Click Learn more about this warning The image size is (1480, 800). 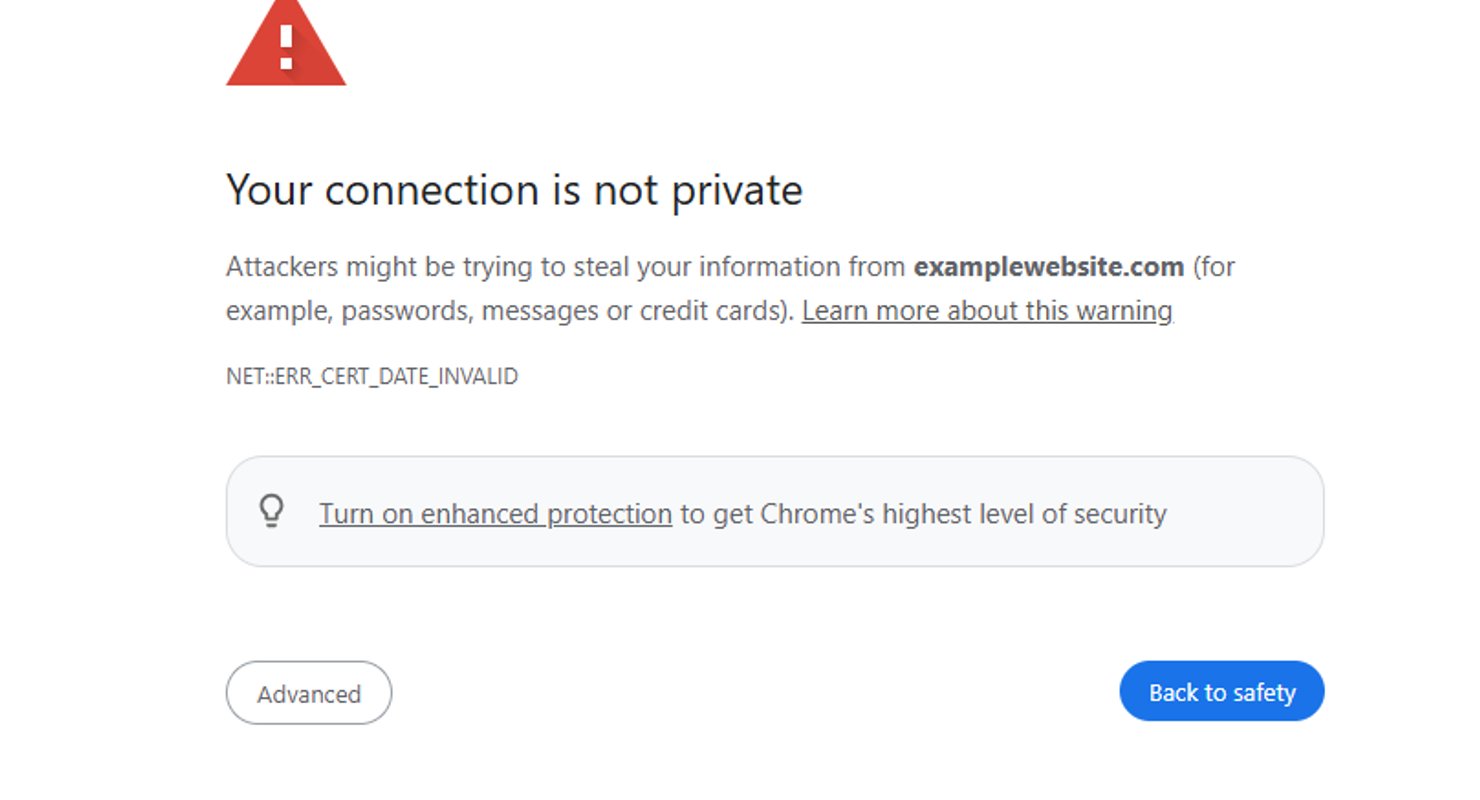tap(986, 310)
